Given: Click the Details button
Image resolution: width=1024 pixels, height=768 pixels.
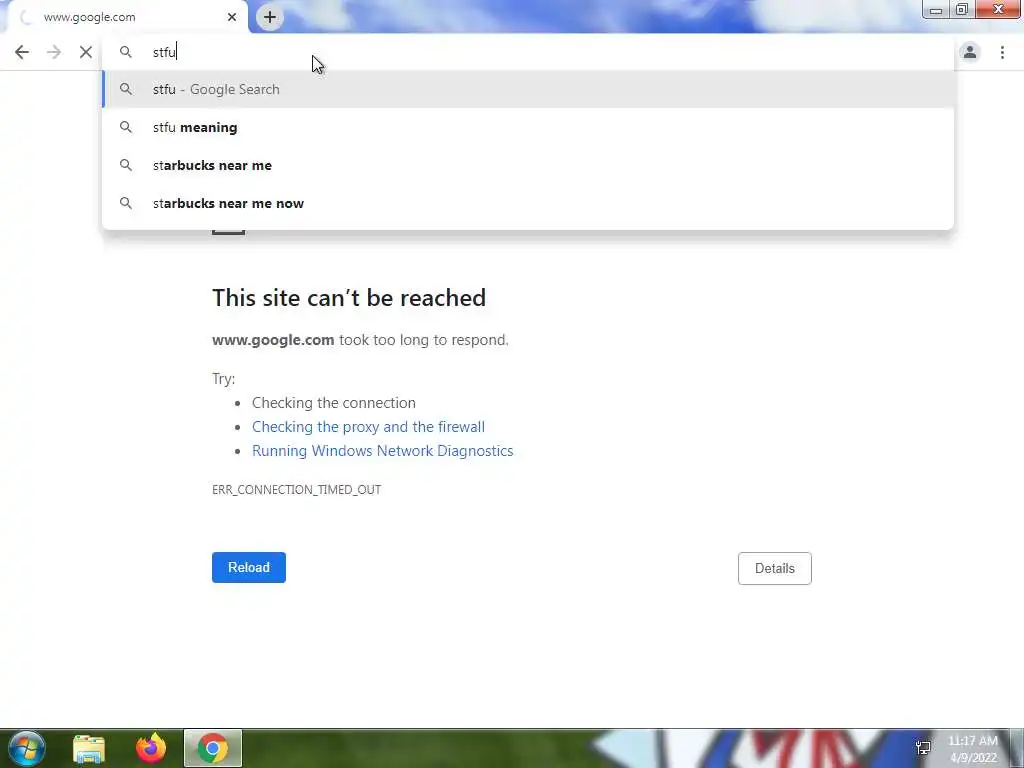Looking at the screenshot, I should (x=775, y=568).
